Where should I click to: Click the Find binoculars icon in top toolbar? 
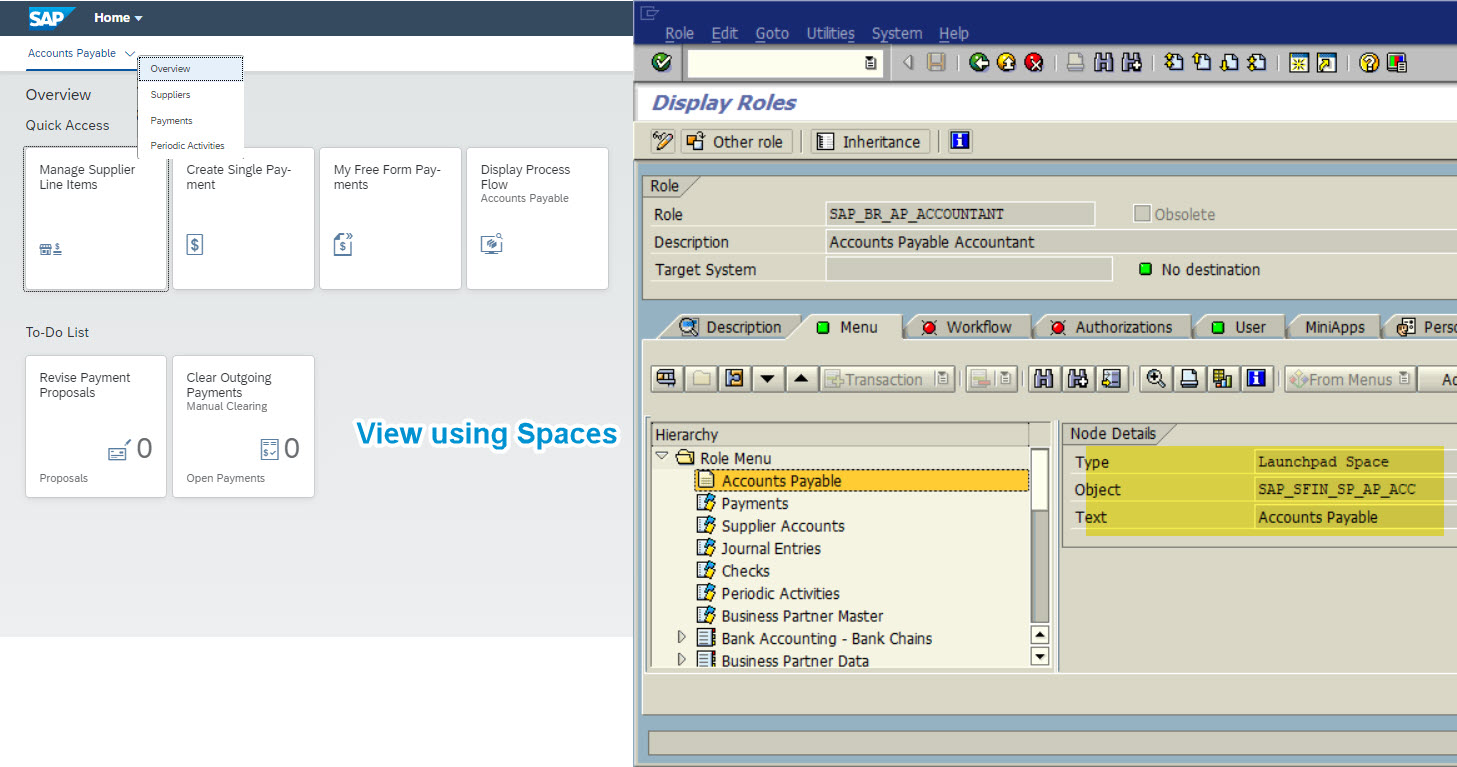coord(1104,63)
